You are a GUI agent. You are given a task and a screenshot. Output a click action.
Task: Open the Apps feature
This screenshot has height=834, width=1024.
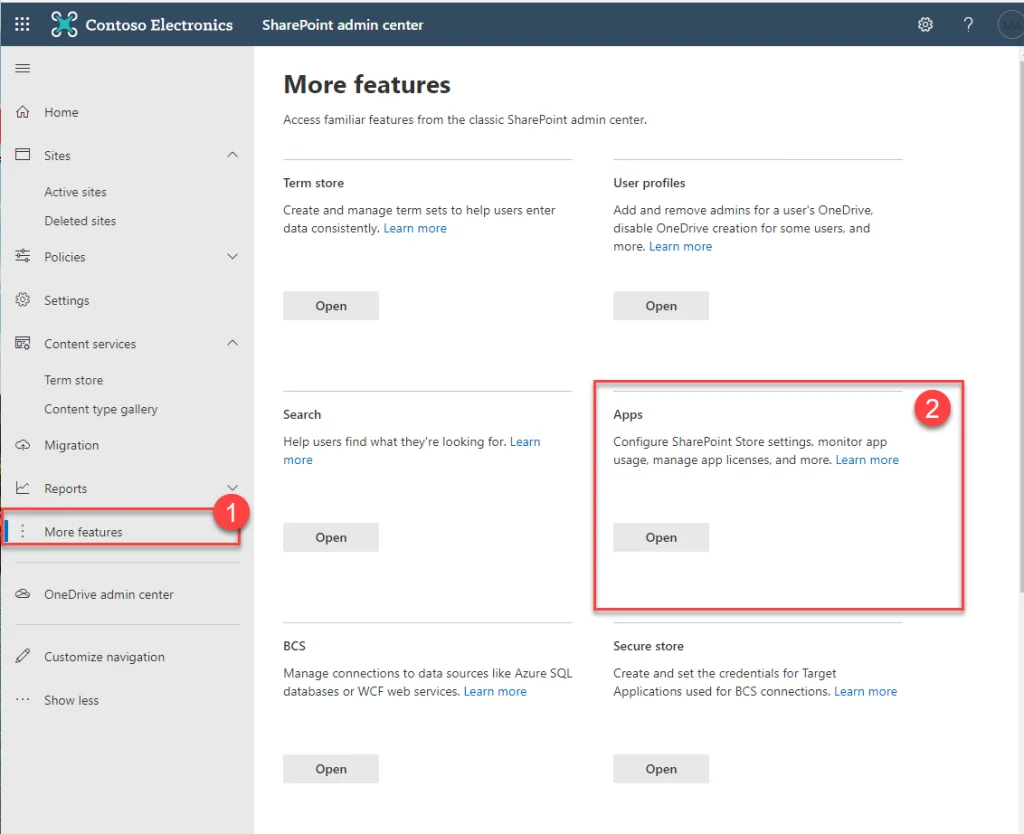661,537
